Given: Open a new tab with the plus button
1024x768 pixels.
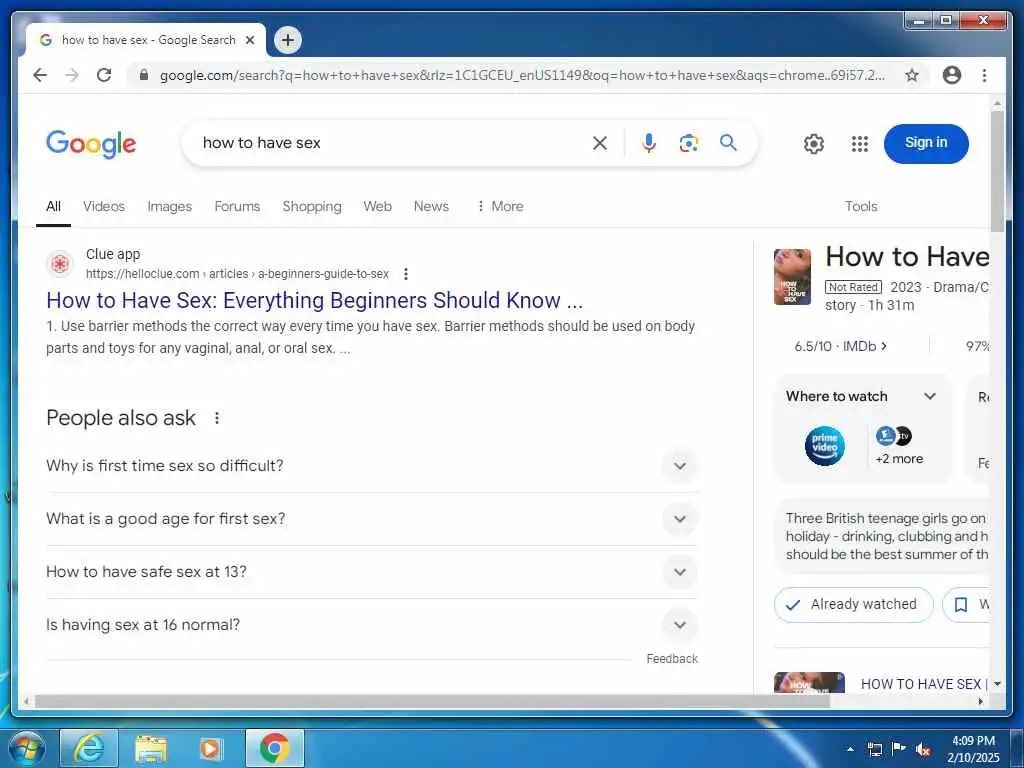Looking at the screenshot, I should (x=288, y=40).
